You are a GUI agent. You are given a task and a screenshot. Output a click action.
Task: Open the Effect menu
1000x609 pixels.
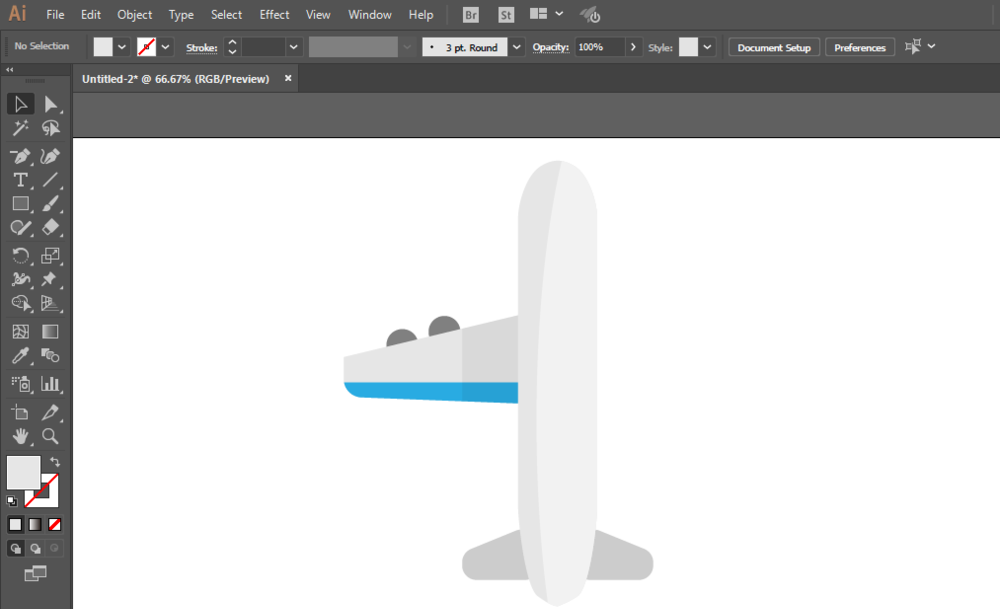(274, 15)
